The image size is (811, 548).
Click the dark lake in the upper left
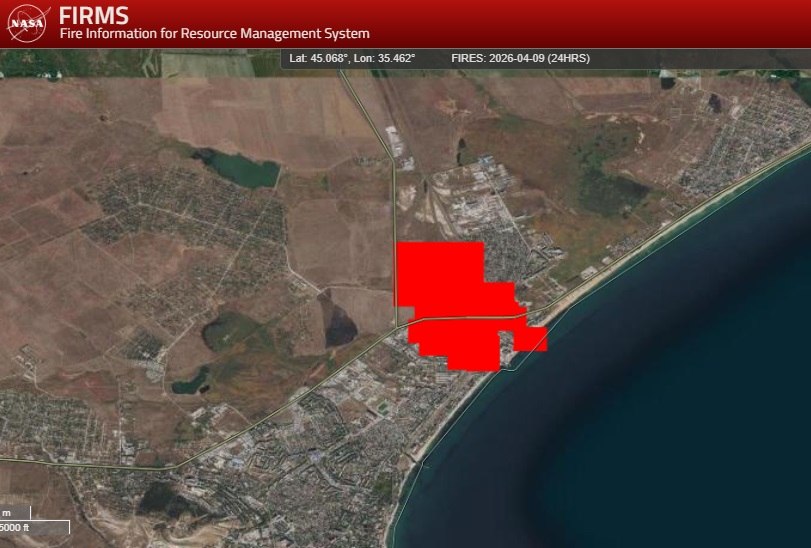click(240, 169)
